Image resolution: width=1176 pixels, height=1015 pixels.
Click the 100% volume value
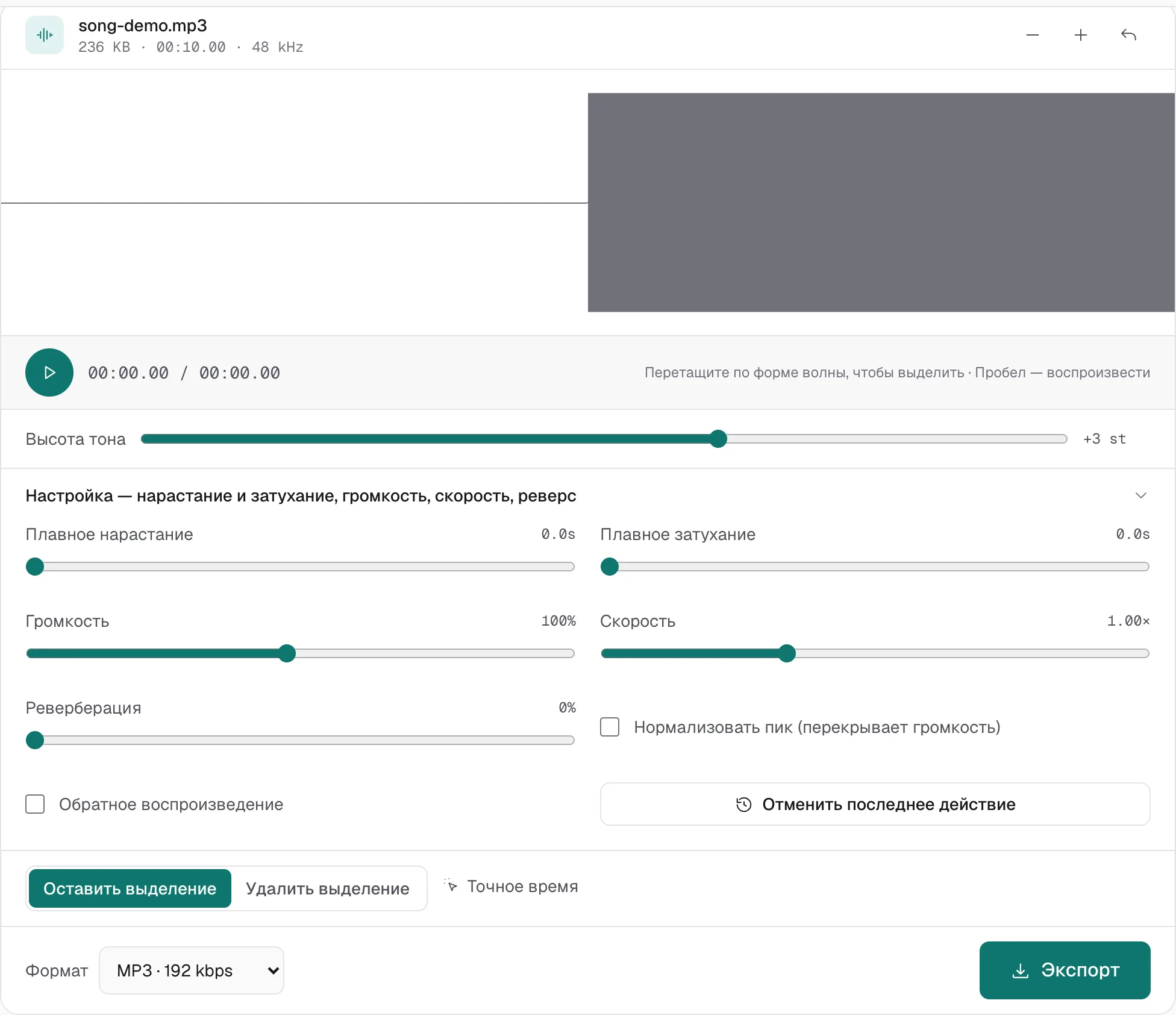[558, 621]
